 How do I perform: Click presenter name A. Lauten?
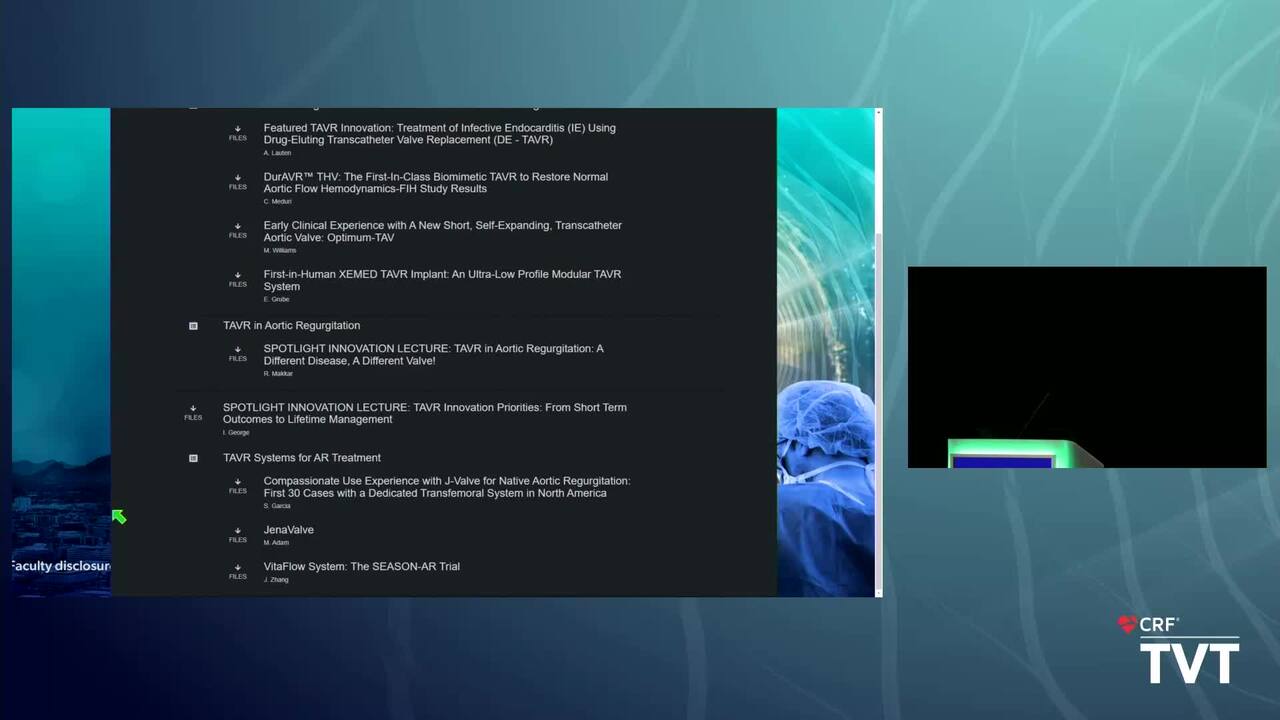[277, 153]
